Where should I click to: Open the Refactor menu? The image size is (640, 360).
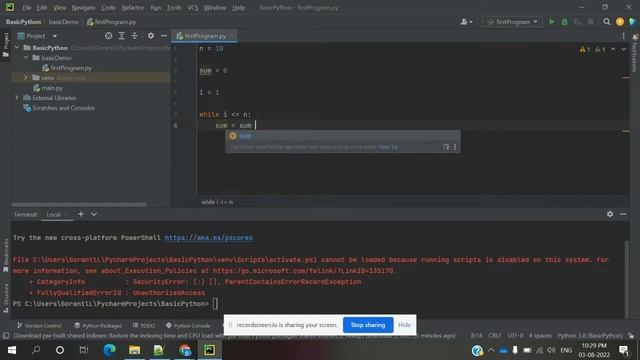pos(133,7)
